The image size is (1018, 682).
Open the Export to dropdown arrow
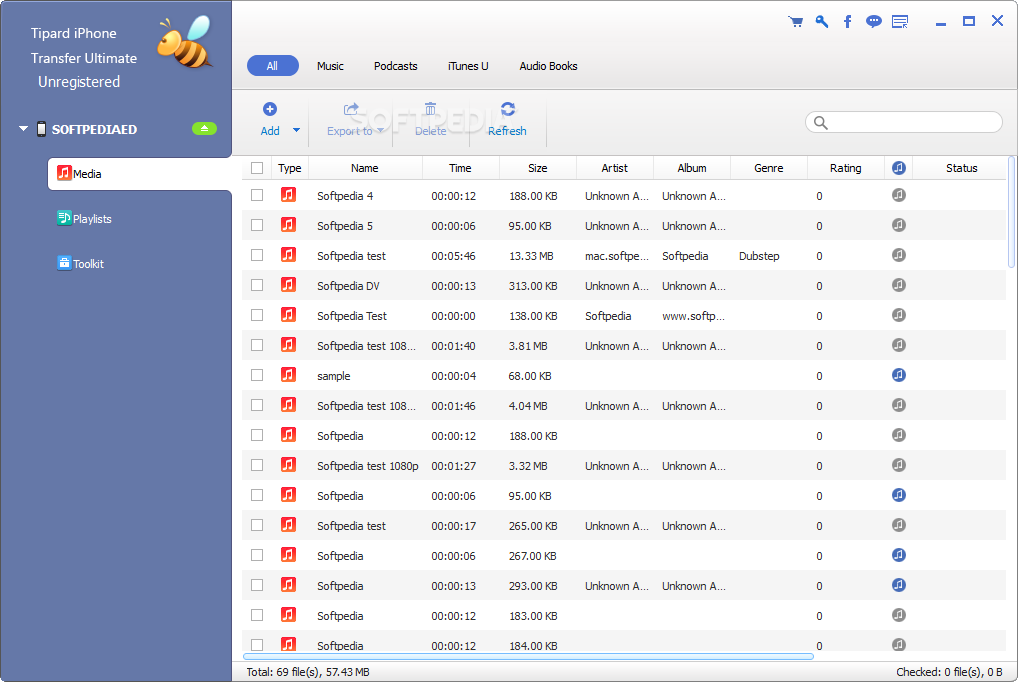click(380, 130)
